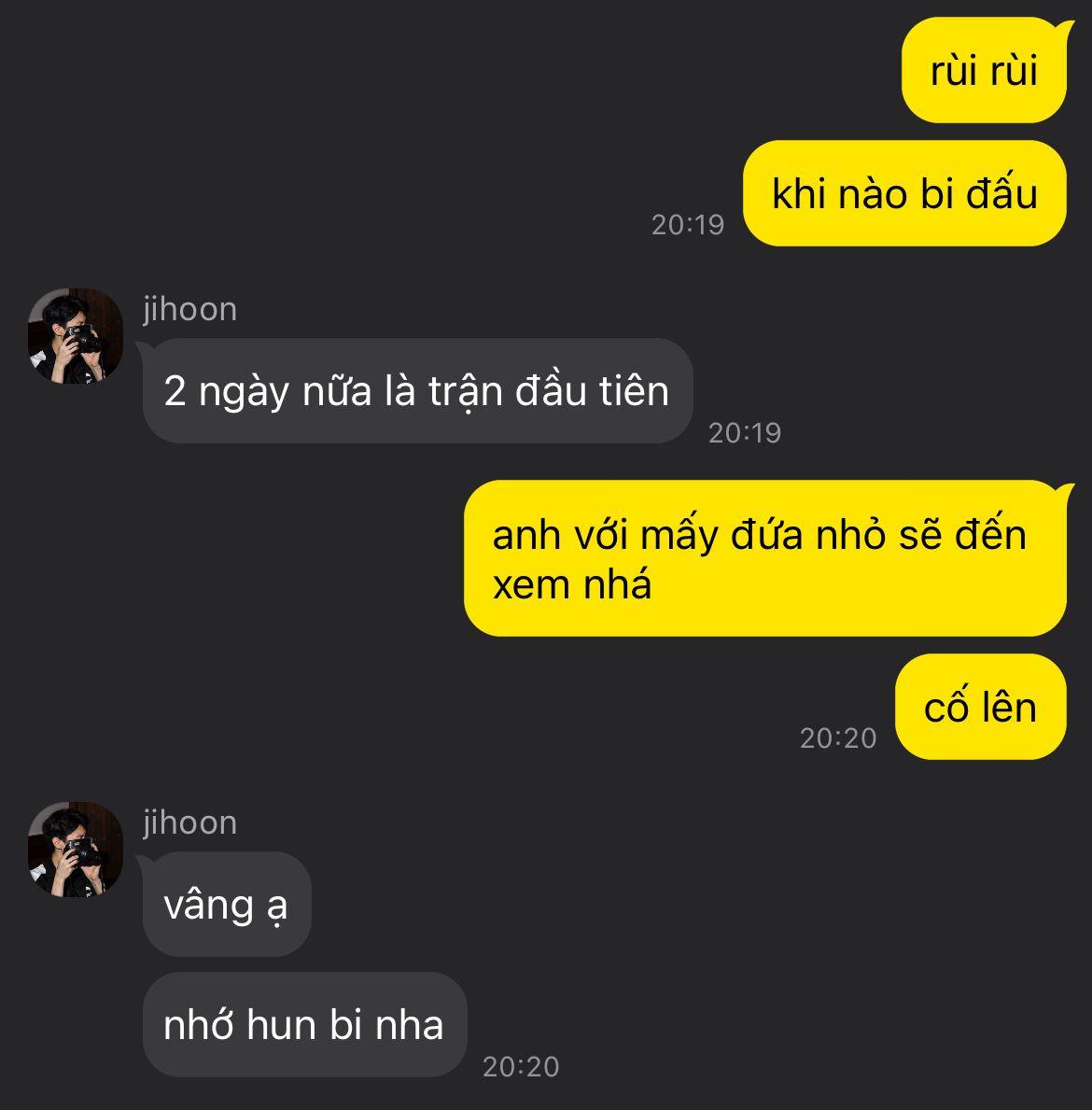Tap the '2 ngày nữa là trận đầu tiên' message

click(x=417, y=391)
